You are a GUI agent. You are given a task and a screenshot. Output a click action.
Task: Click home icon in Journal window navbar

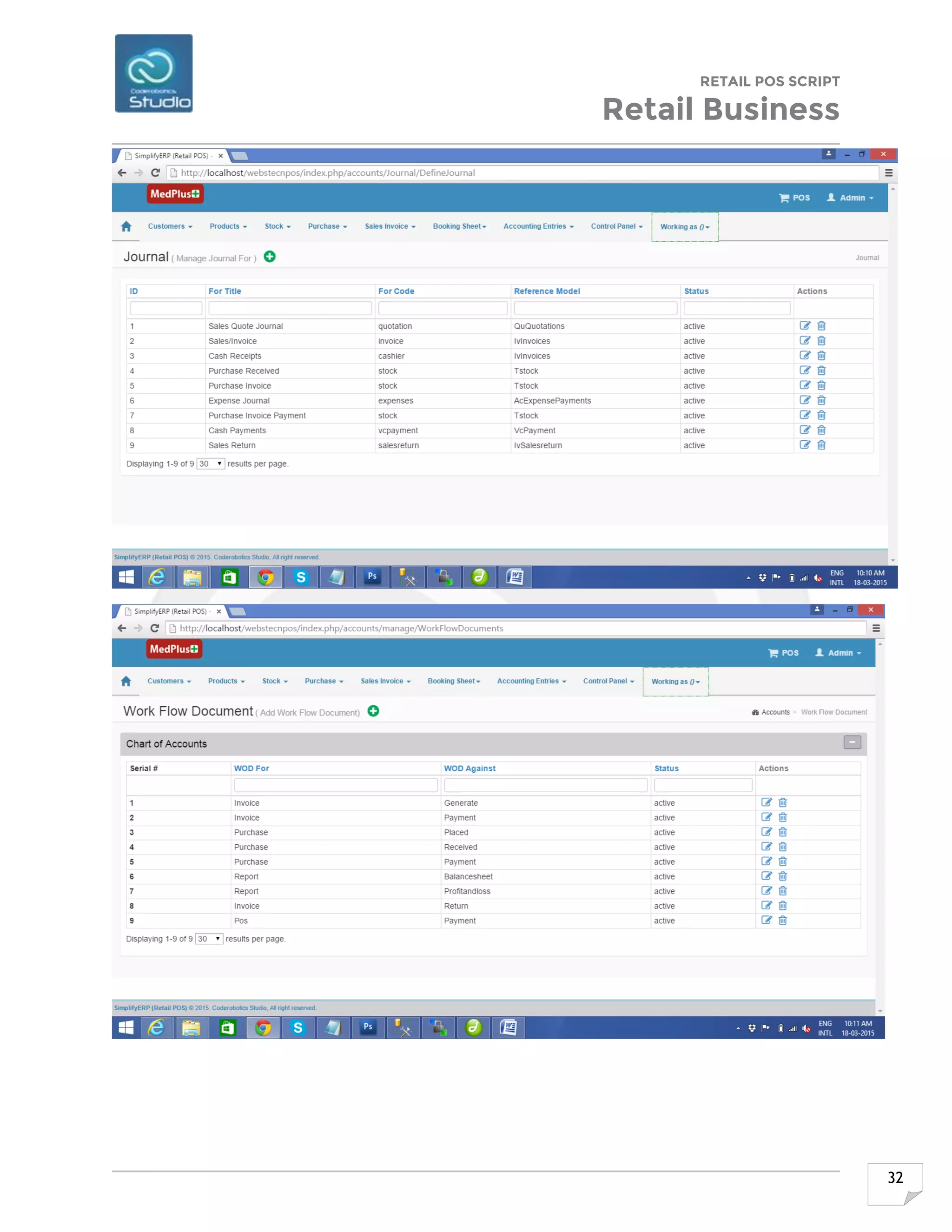click(126, 226)
